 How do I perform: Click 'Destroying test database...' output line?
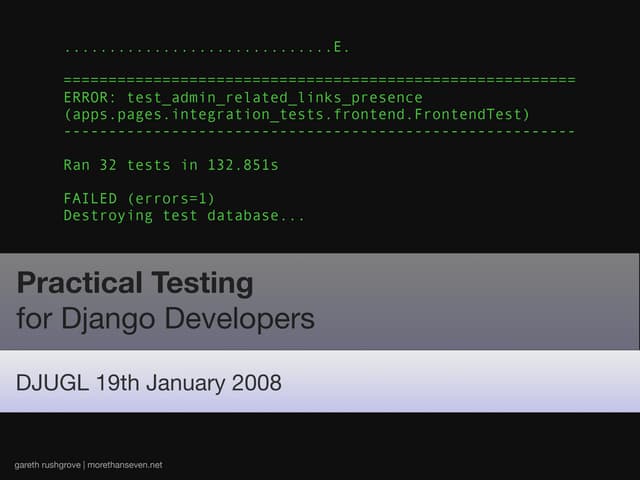point(183,215)
